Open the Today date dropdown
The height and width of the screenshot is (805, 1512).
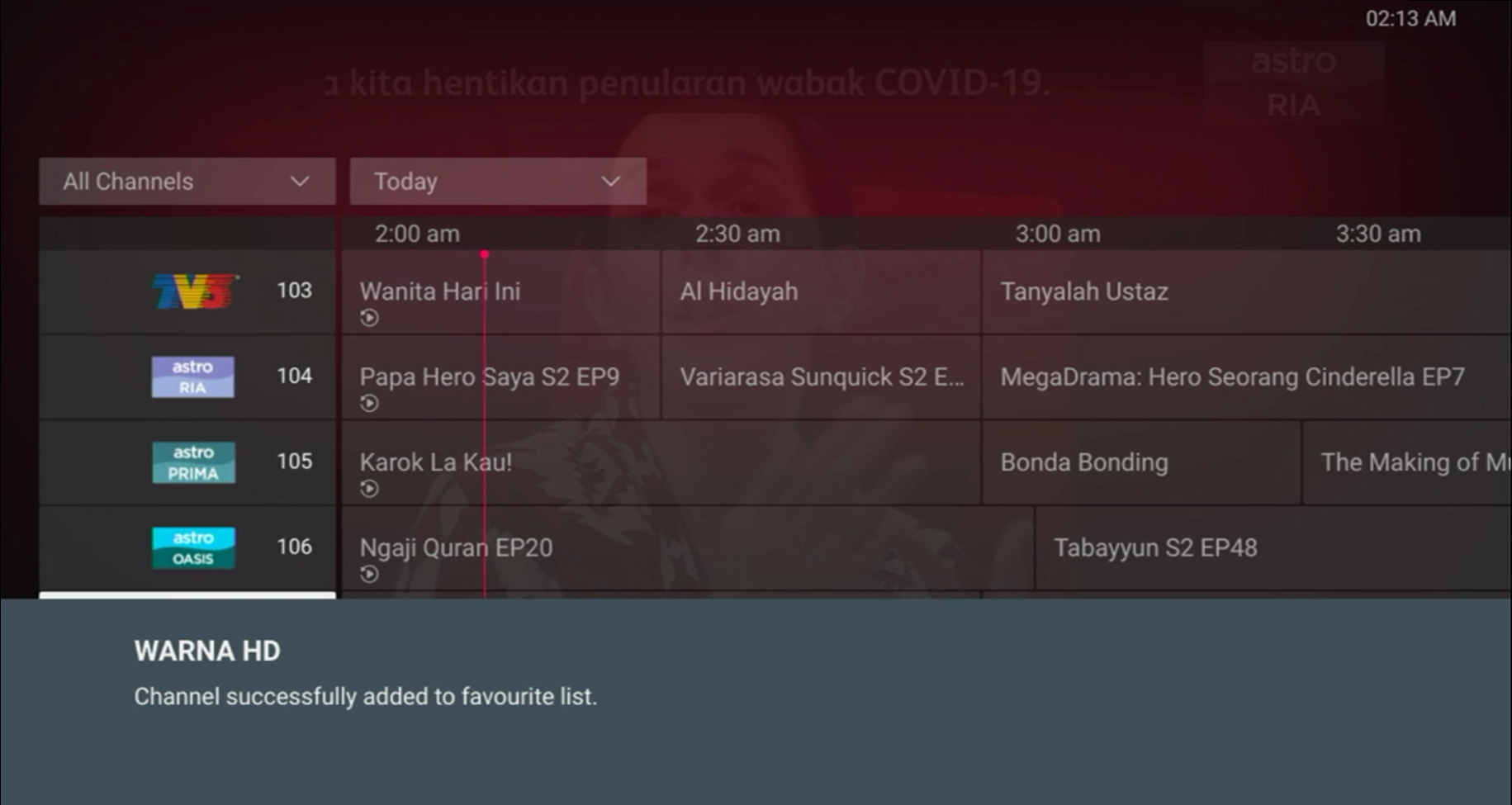coord(498,182)
